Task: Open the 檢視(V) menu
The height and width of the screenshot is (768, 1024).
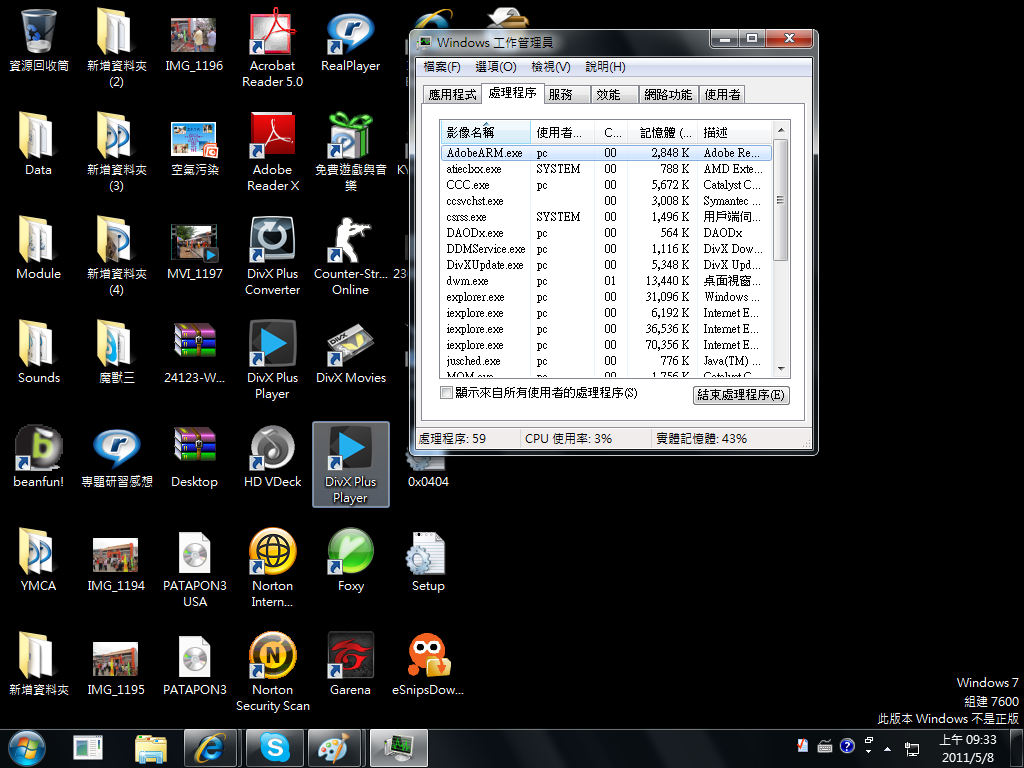Action: pyautogui.click(x=550, y=67)
